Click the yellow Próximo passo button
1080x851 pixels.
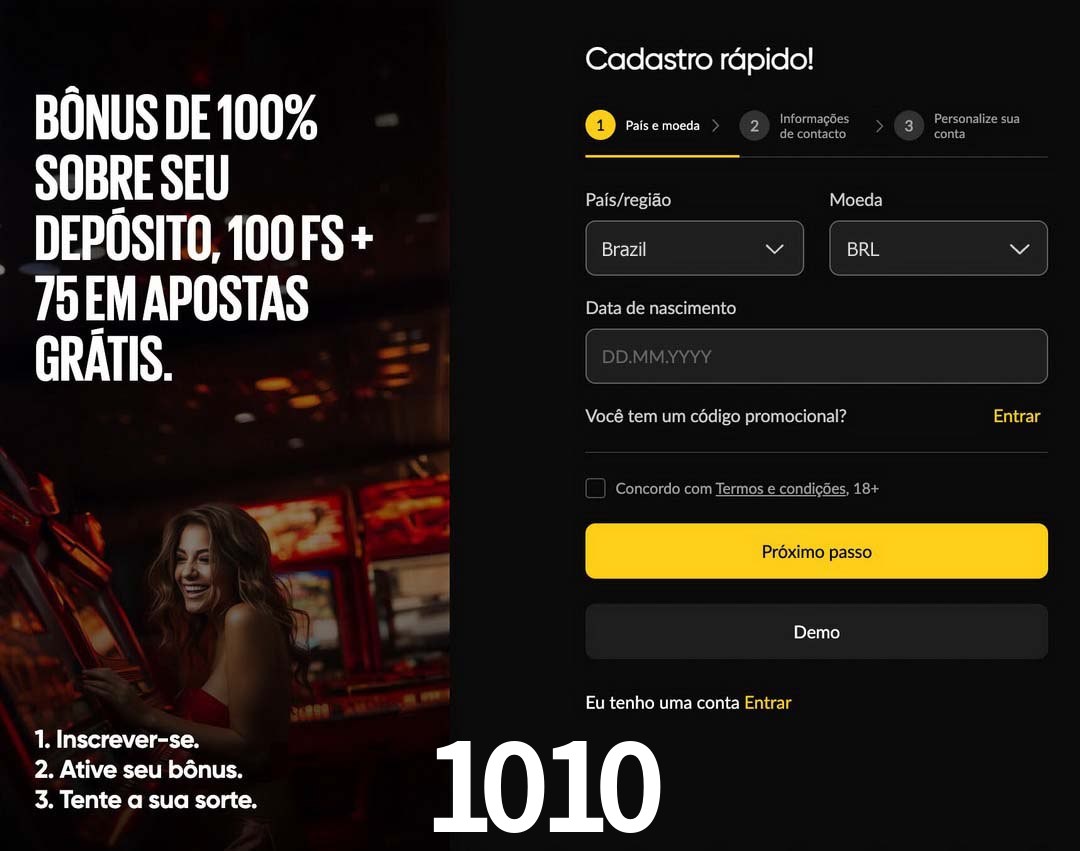[x=816, y=551]
